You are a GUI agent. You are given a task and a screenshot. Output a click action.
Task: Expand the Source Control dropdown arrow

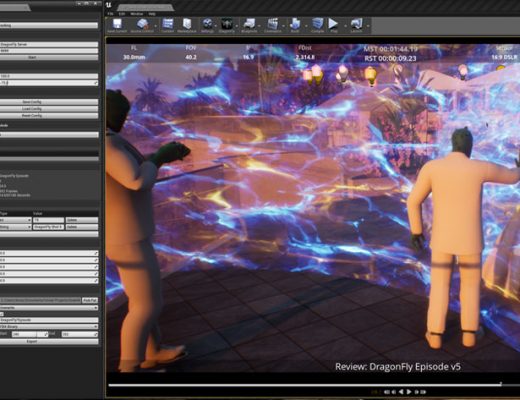[156, 26]
